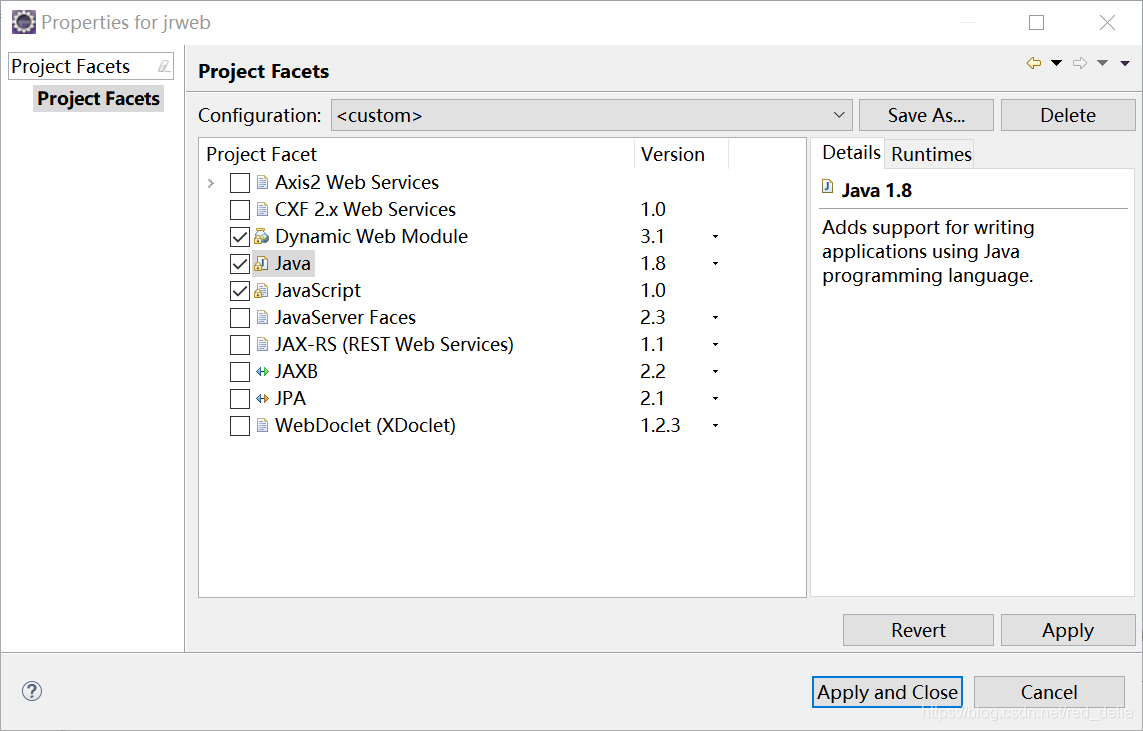Open the Java version dropdown arrow
This screenshot has width=1143, height=731.
716,264
